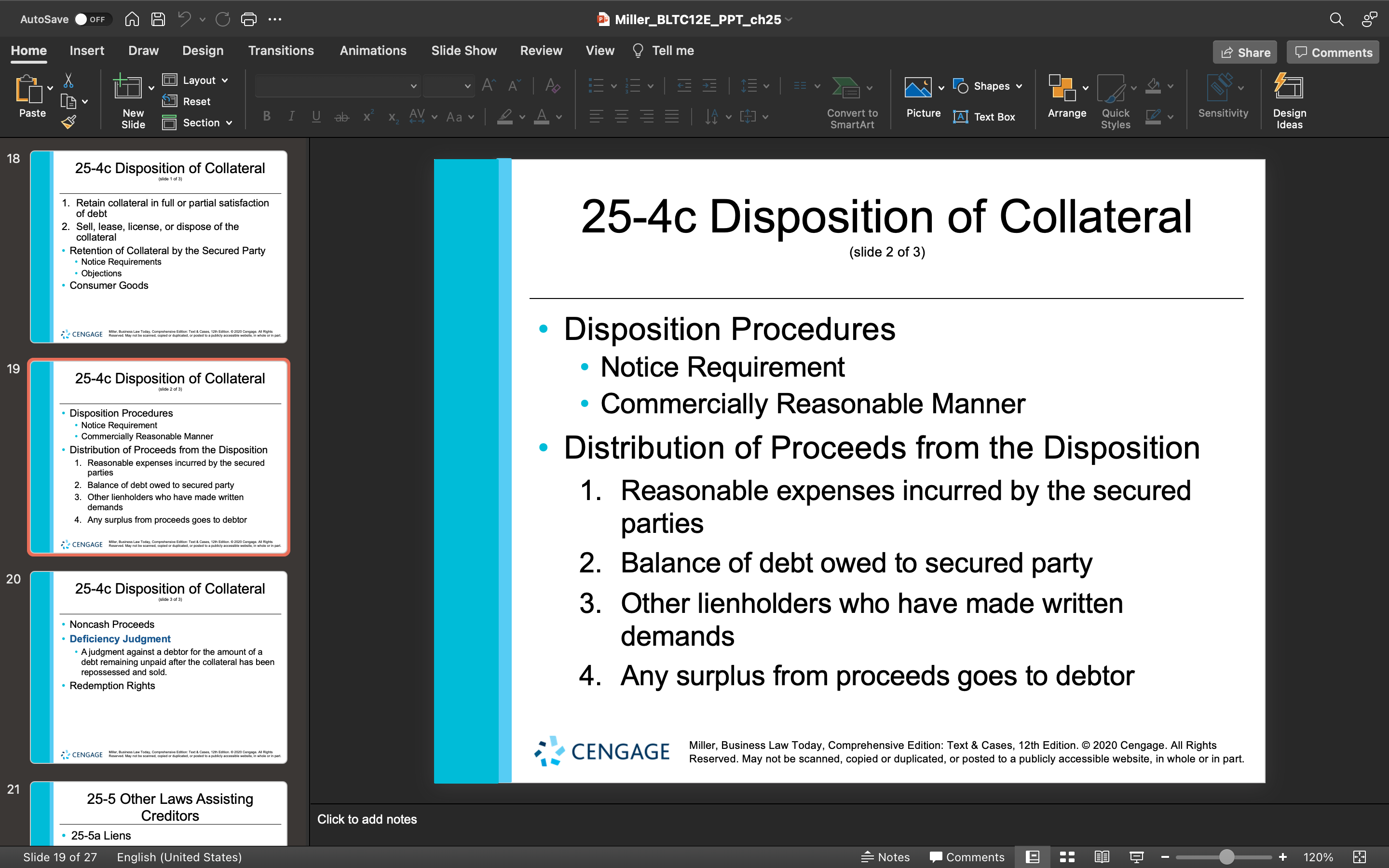The image size is (1389, 868).
Task: Toggle the Notes pane in status bar
Action: [x=885, y=857]
